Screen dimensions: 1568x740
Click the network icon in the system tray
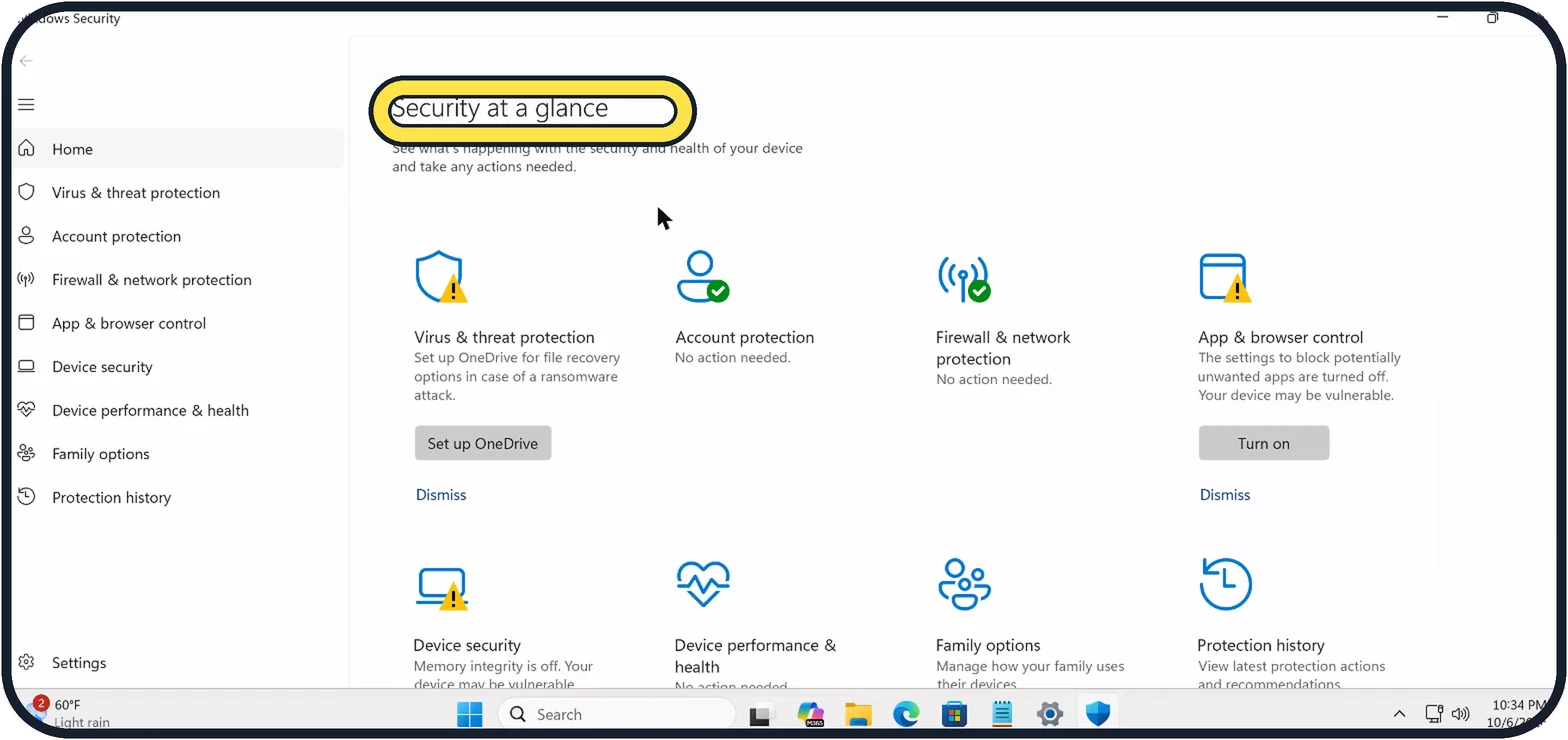coord(1434,714)
